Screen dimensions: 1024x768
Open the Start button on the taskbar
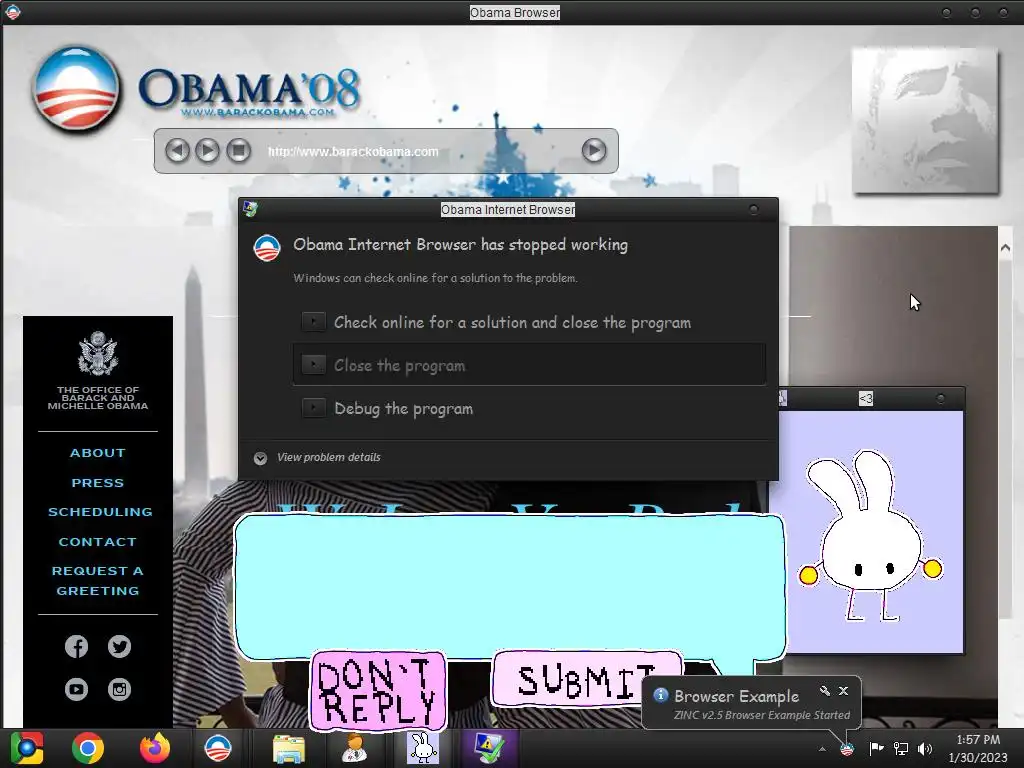[27, 748]
